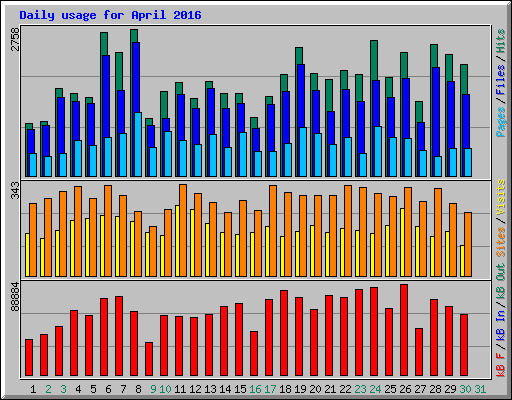Click day 13 on the x-axis
The height and width of the screenshot is (400, 512).
point(210,389)
